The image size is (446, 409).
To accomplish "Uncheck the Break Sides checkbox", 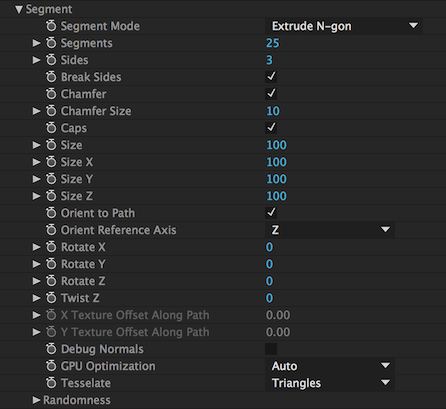I will (271, 76).
